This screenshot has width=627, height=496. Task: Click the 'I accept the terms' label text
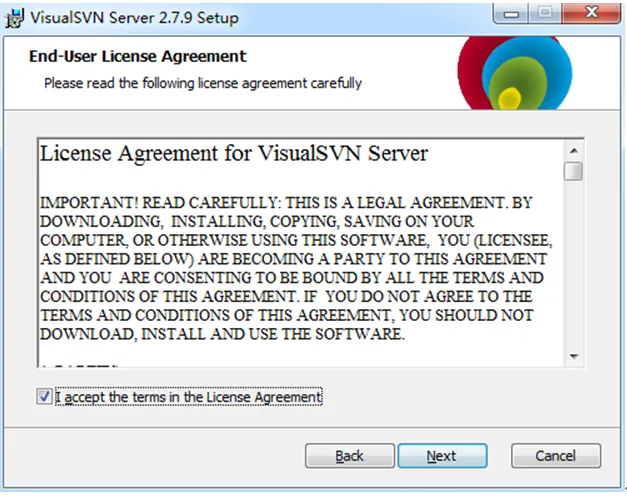[x=188, y=397]
